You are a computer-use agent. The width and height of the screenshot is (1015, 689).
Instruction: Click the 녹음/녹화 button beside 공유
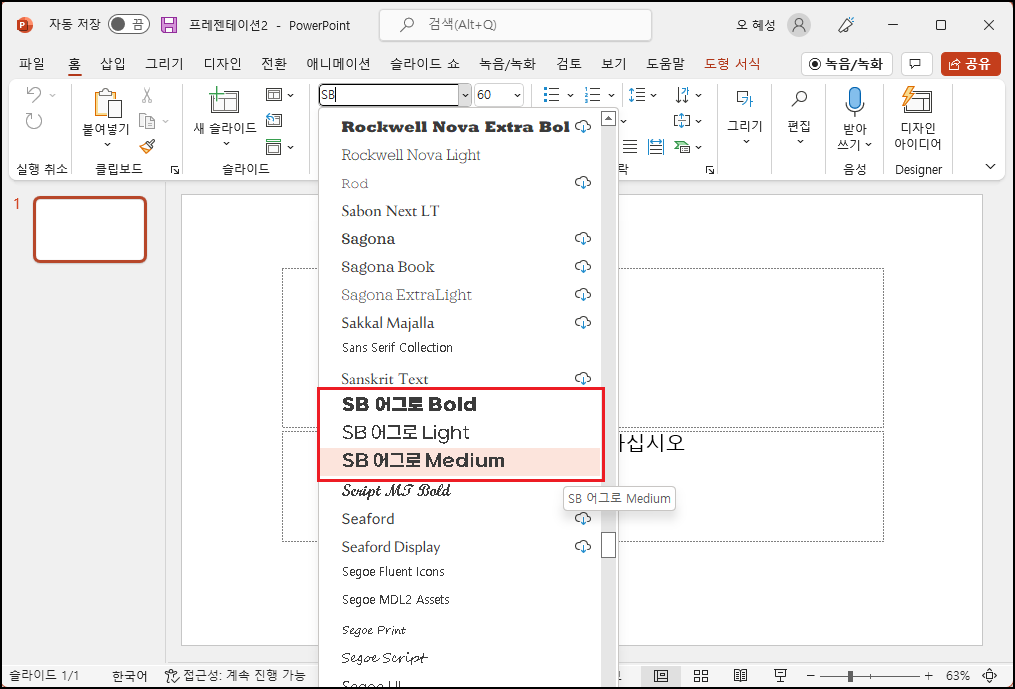(x=847, y=63)
